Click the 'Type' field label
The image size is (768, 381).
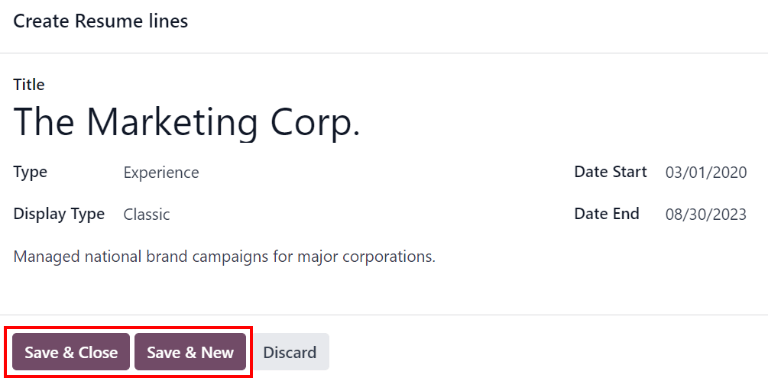30,172
